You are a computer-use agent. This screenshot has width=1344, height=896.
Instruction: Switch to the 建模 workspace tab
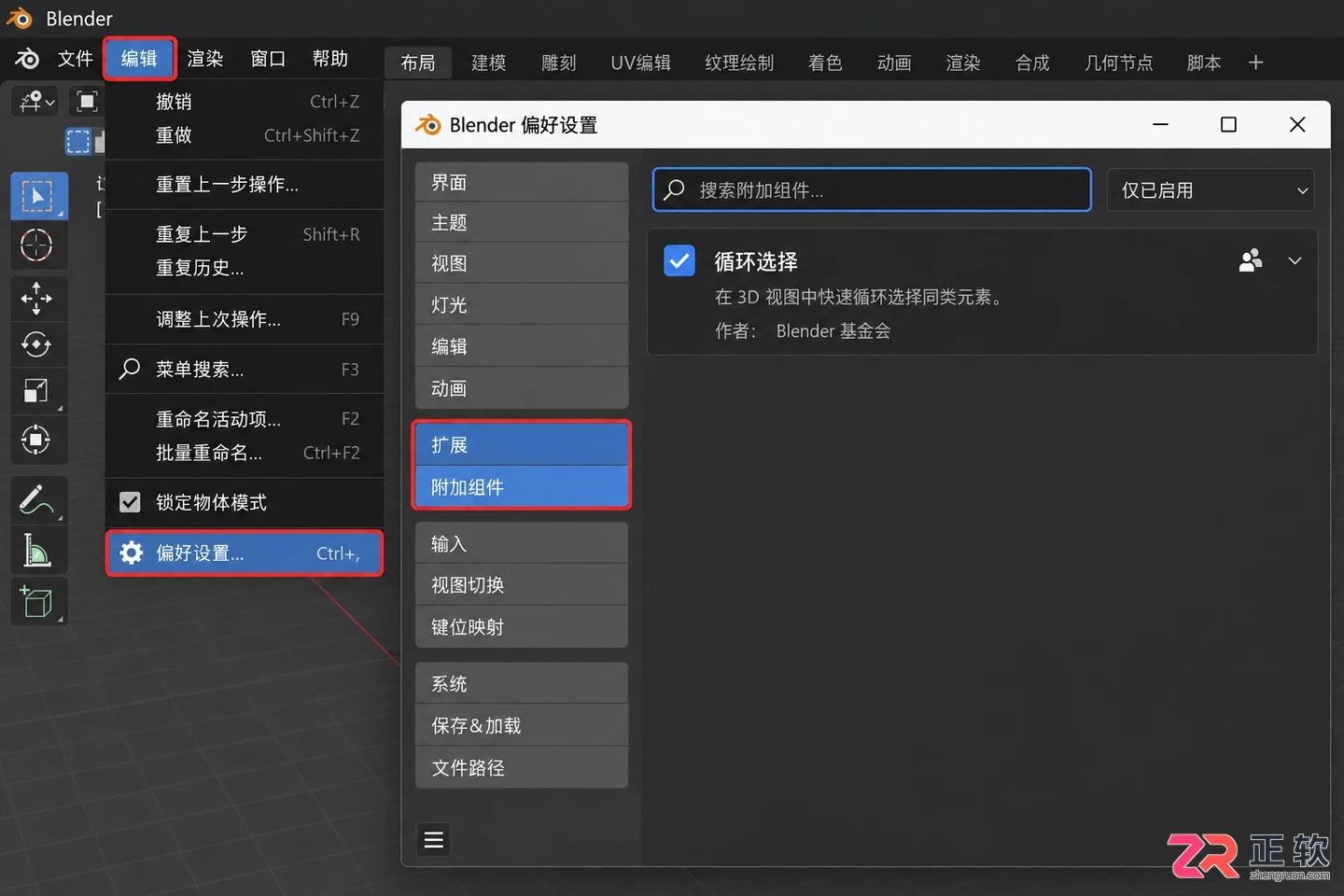pyautogui.click(x=488, y=63)
